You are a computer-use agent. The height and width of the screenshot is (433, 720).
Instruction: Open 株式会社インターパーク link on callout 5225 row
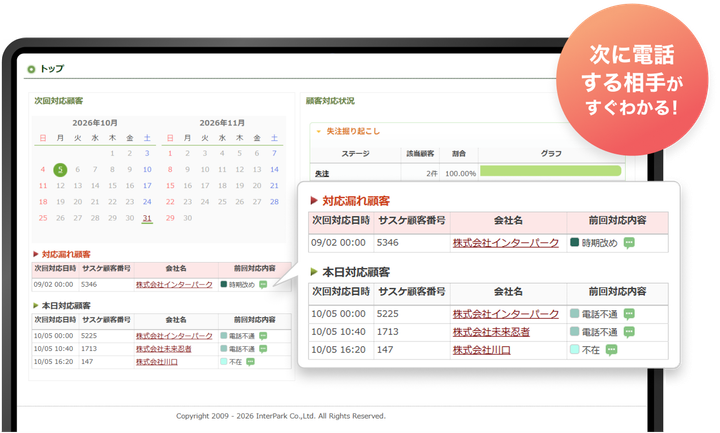click(506, 314)
